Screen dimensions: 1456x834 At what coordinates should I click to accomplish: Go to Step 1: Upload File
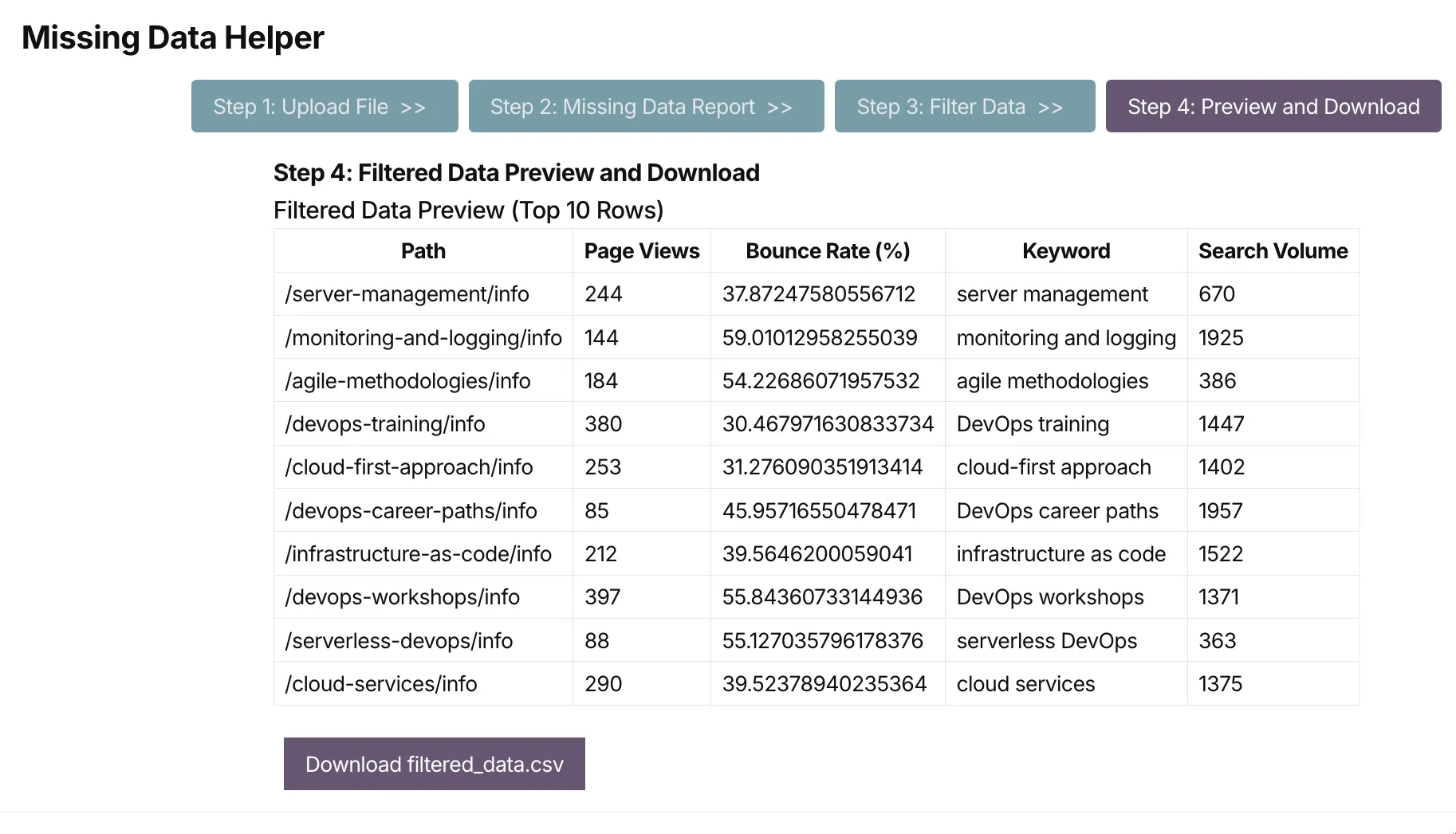pyautogui.click(x=325, y=106)
